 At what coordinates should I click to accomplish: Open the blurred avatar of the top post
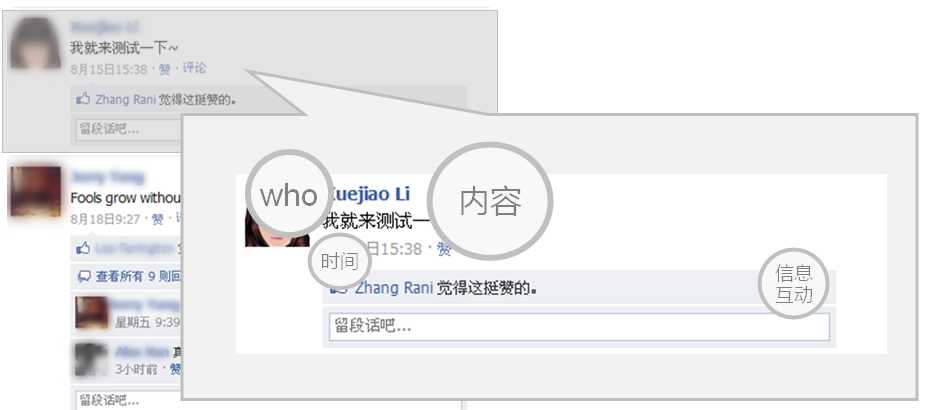click(35, 43)
